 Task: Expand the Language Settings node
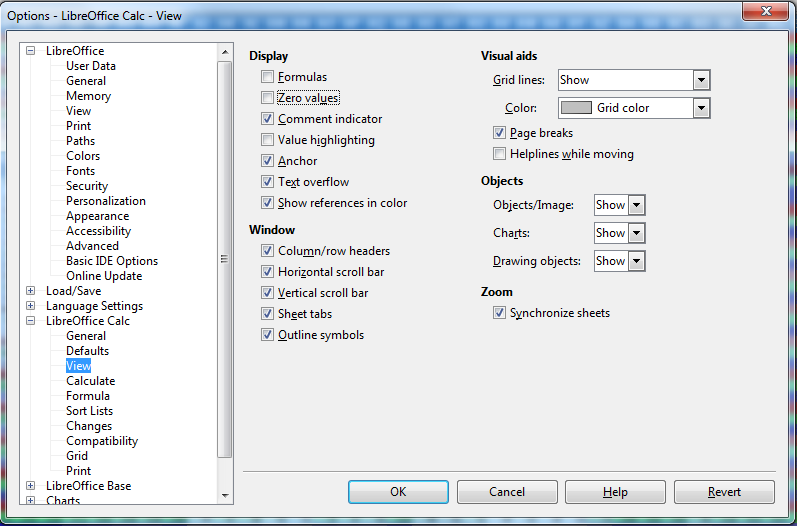(30, 306)
